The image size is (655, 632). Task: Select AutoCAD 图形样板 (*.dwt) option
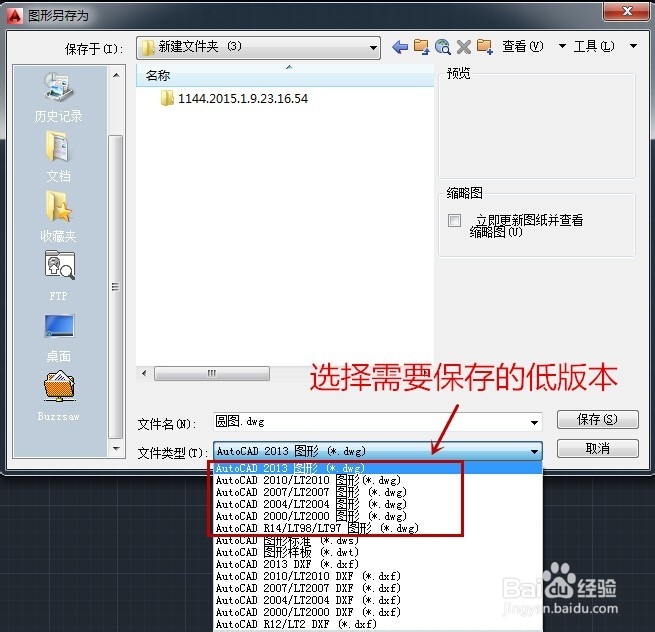(378, 552)
